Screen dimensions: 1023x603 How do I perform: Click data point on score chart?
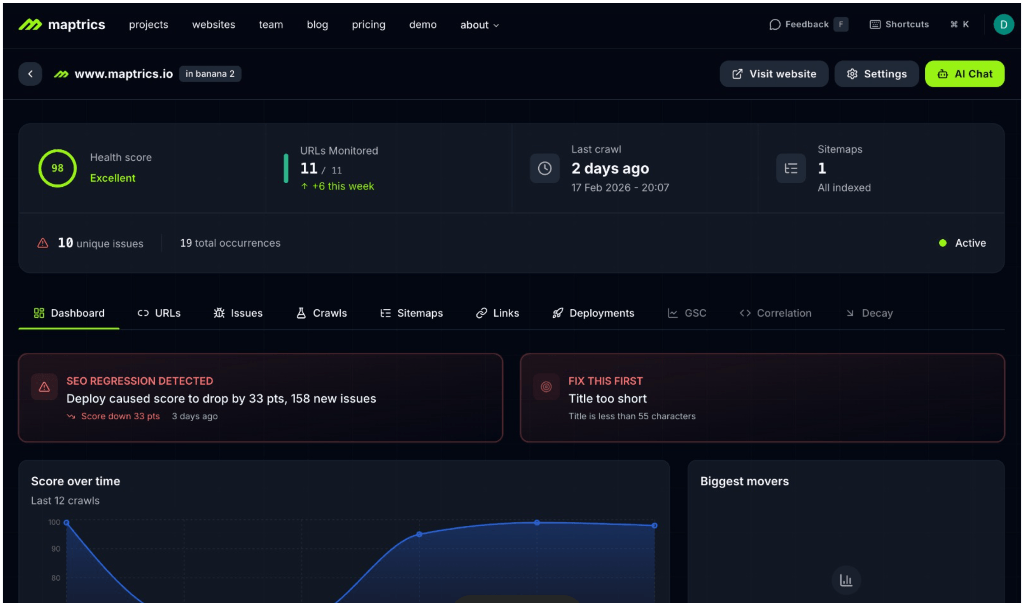[537, 522]
